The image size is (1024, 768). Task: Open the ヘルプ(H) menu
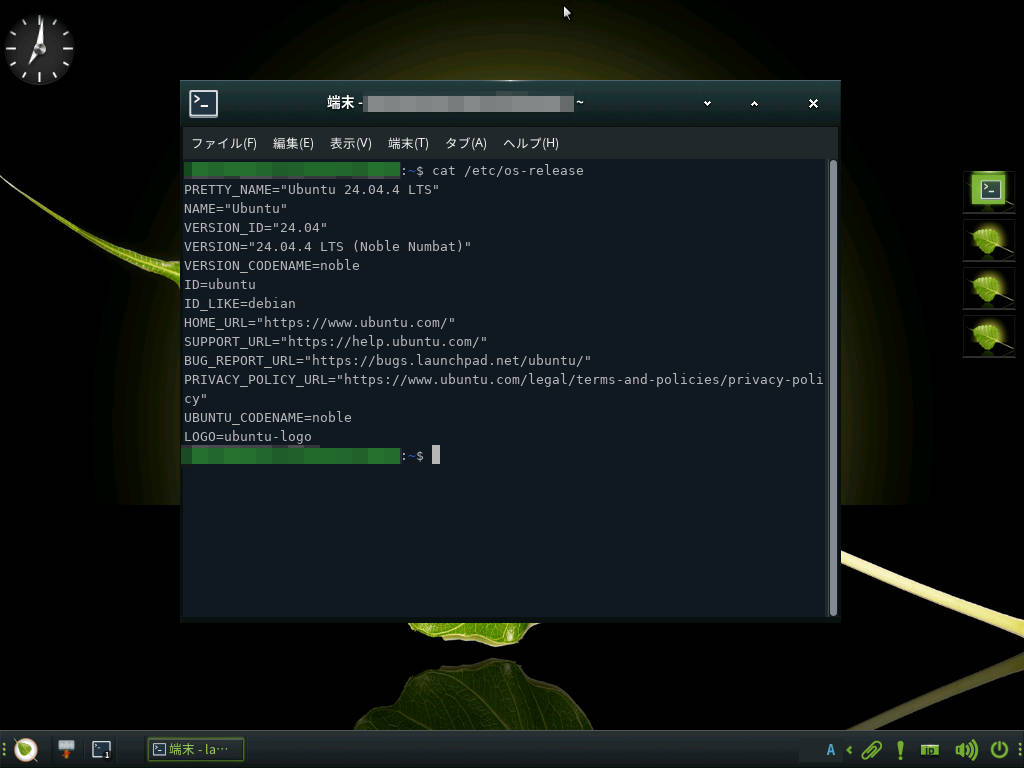click(529, 143)
